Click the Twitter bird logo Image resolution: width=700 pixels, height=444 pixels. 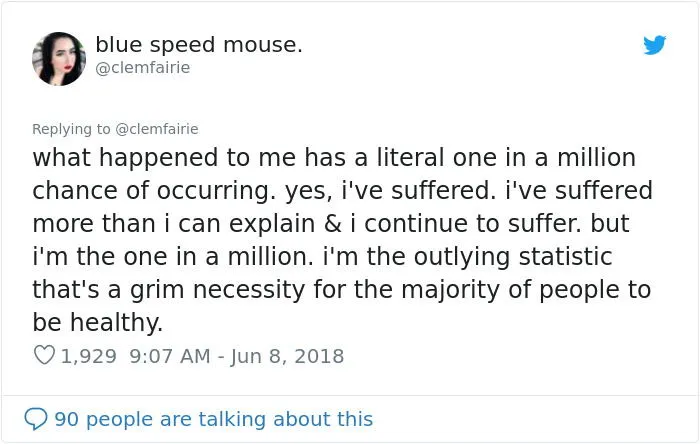point(654,45)
